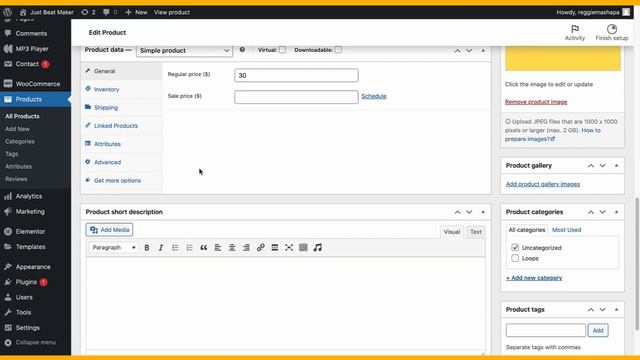Open the Activity flag panel
640x360 pixels.
pos(575,32)
